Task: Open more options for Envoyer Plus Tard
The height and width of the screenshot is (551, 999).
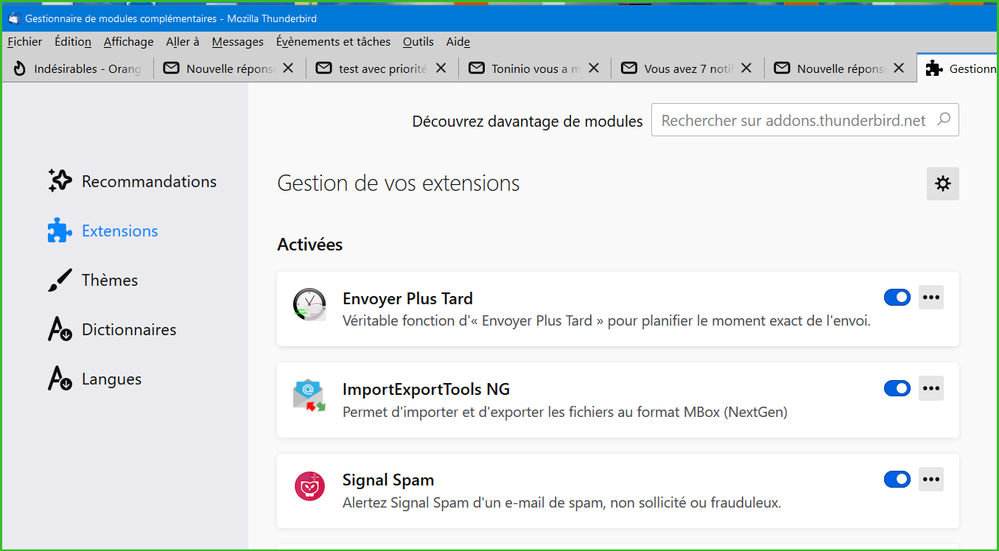Action: [931, 298]
